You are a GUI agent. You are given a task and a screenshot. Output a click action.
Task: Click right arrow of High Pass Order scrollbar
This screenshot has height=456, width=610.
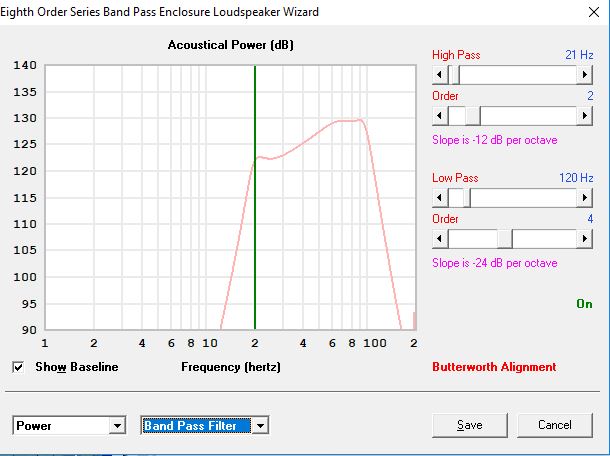[x=584, y=116]
